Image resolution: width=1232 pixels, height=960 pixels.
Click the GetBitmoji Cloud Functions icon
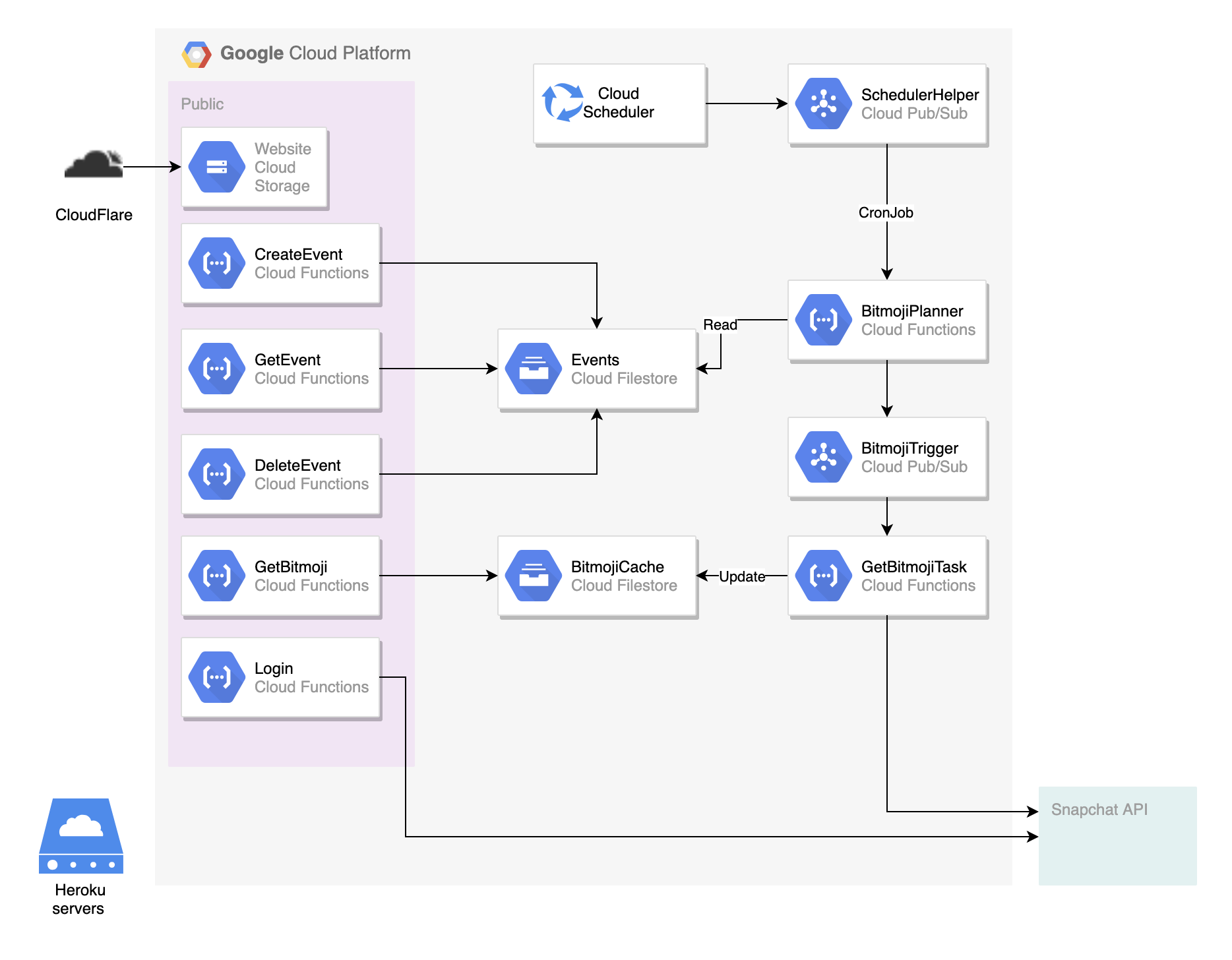point(217,576)
